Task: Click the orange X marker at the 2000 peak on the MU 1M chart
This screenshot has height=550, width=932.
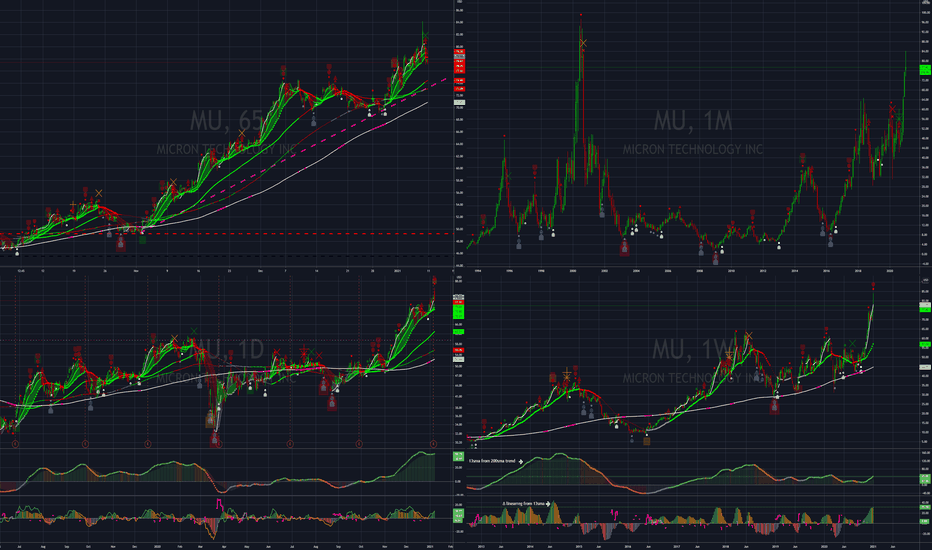Action: (x=583, y=43)
